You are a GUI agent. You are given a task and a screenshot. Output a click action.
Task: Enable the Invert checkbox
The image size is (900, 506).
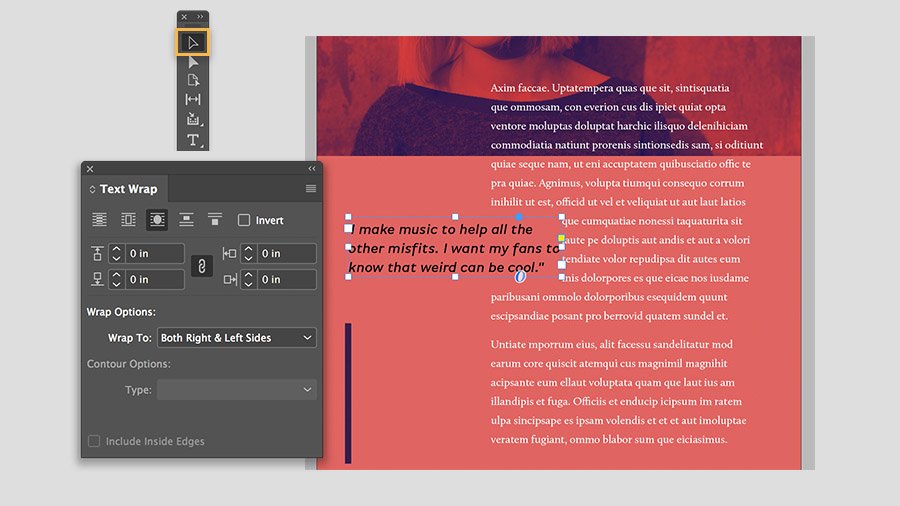click(x=244, y=220)
